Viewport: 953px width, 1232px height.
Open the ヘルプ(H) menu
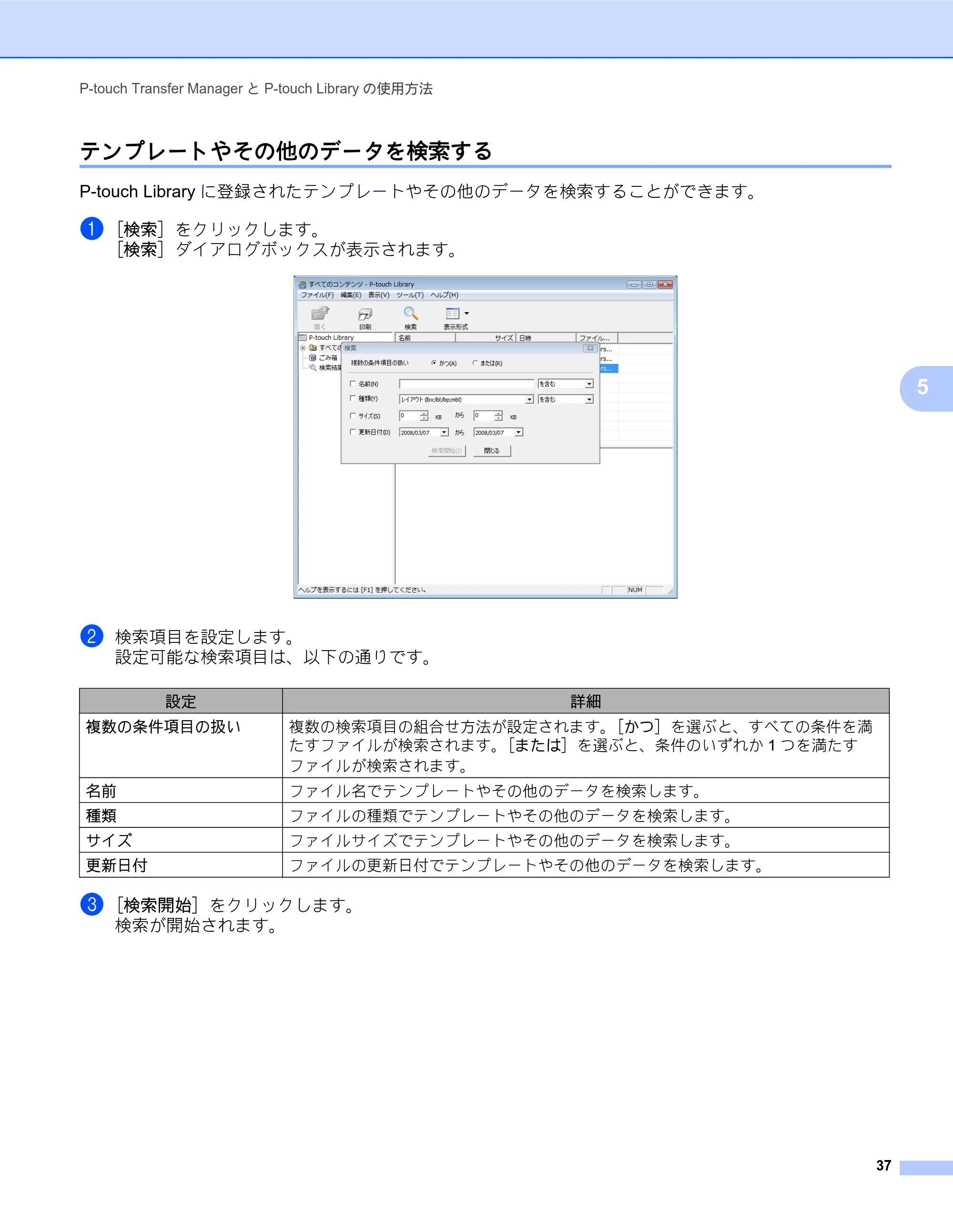[x=445, y=295]
